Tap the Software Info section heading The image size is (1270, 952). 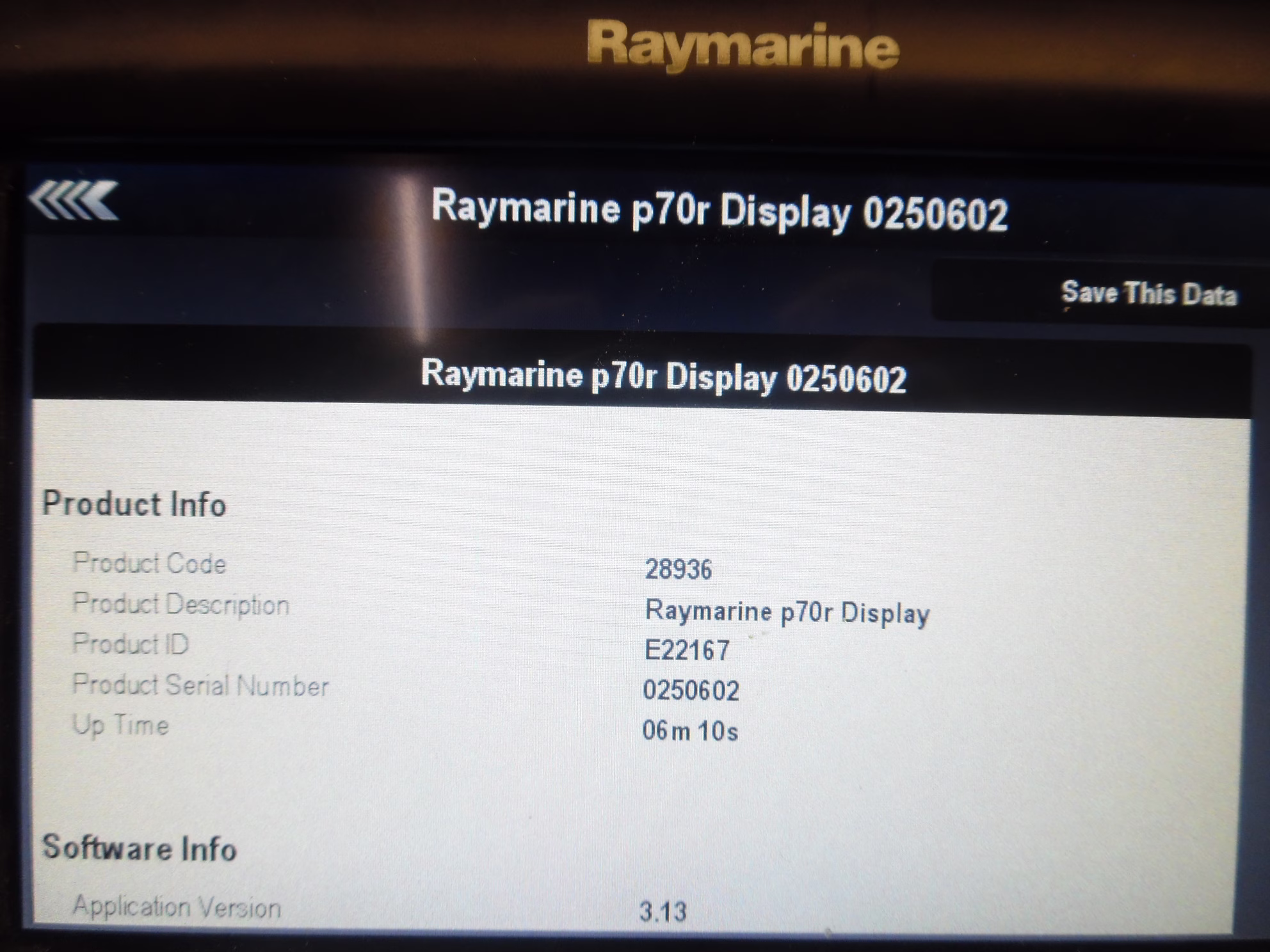click(x=139, y=848)
